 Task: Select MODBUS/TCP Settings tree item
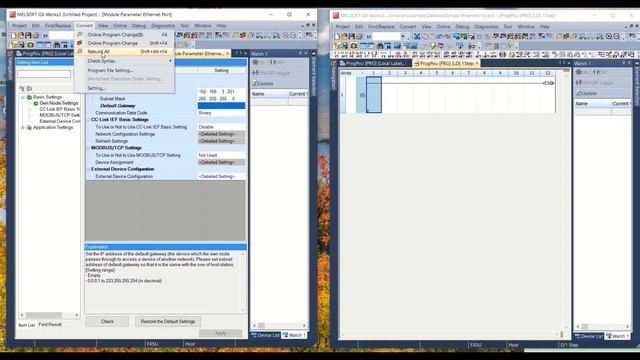60,115
